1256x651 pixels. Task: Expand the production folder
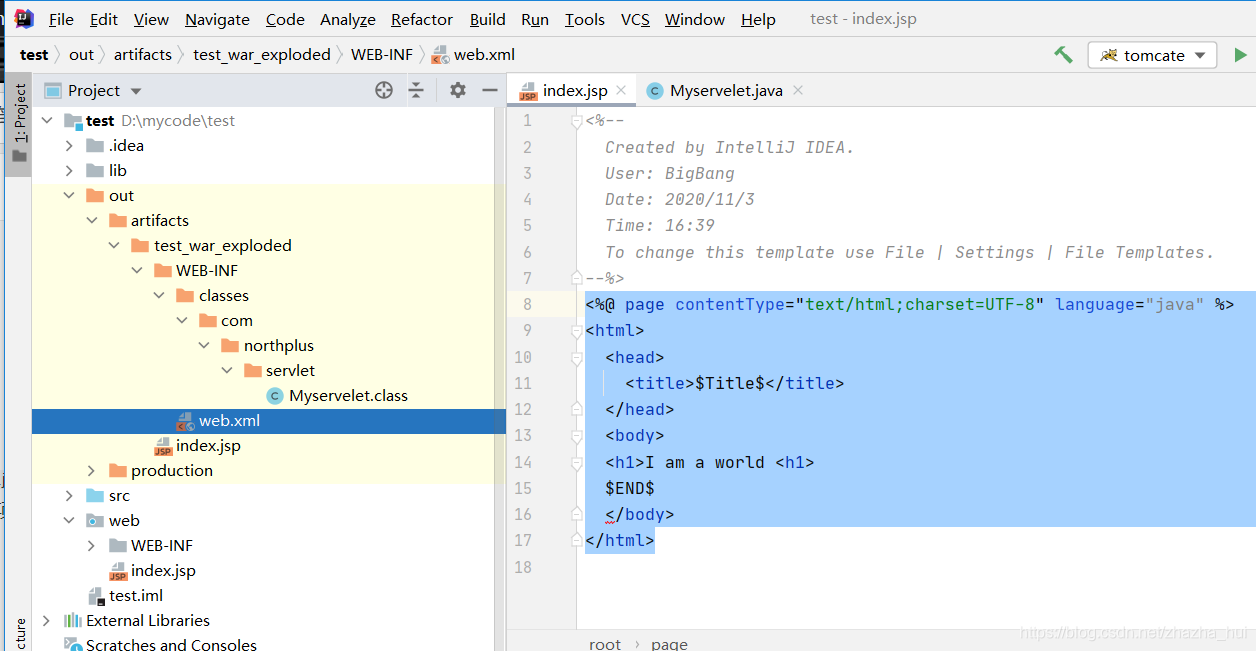[92, 471]
